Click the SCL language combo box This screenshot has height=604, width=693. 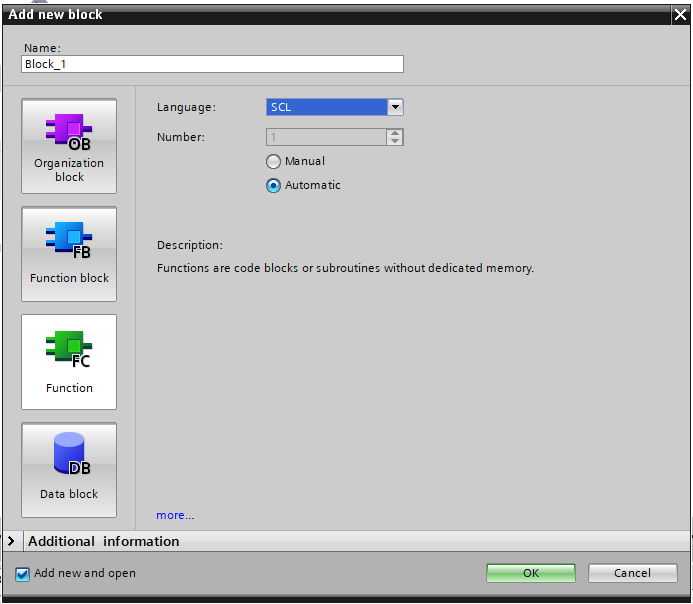335,107
